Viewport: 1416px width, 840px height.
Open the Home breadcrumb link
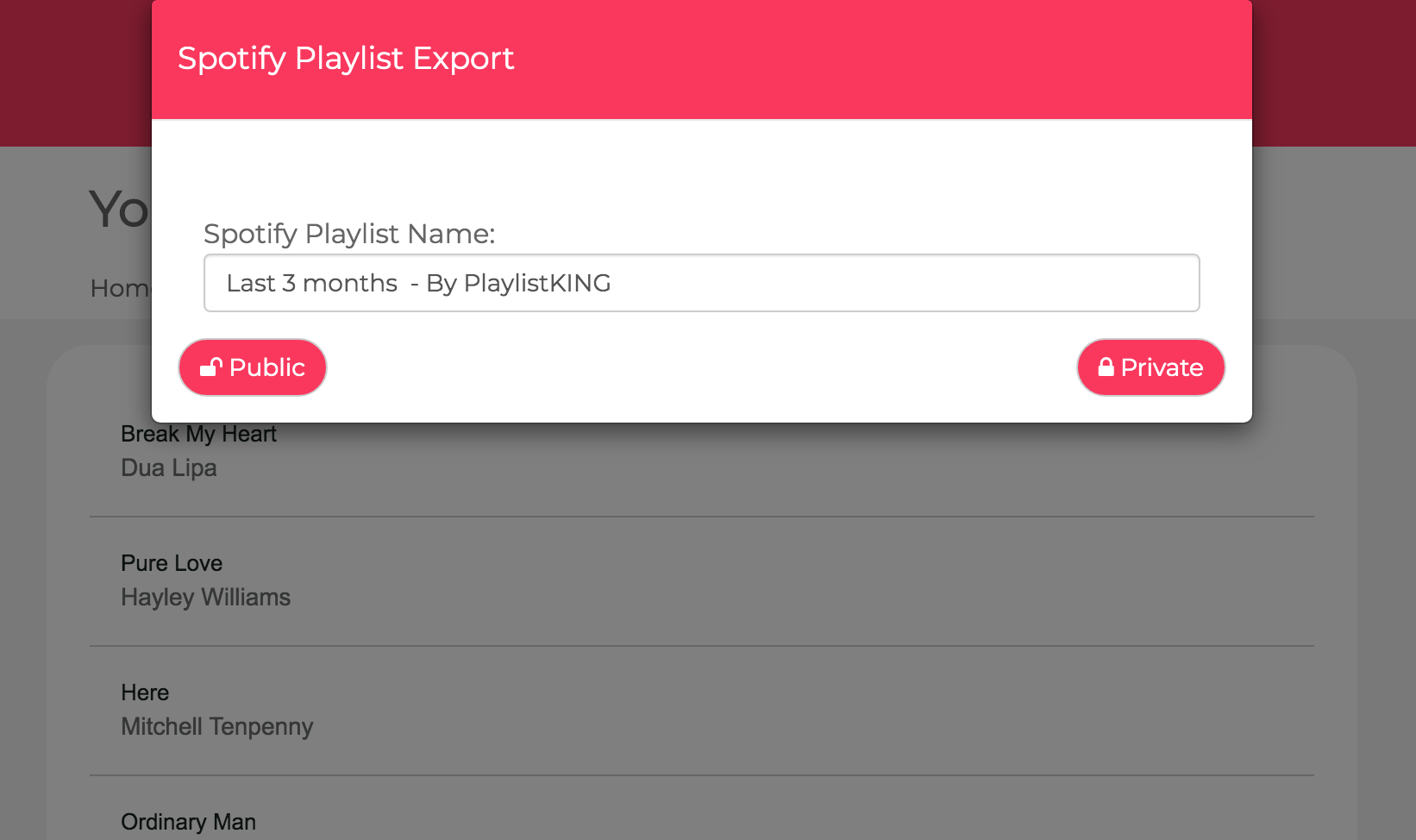coord(121,288)
